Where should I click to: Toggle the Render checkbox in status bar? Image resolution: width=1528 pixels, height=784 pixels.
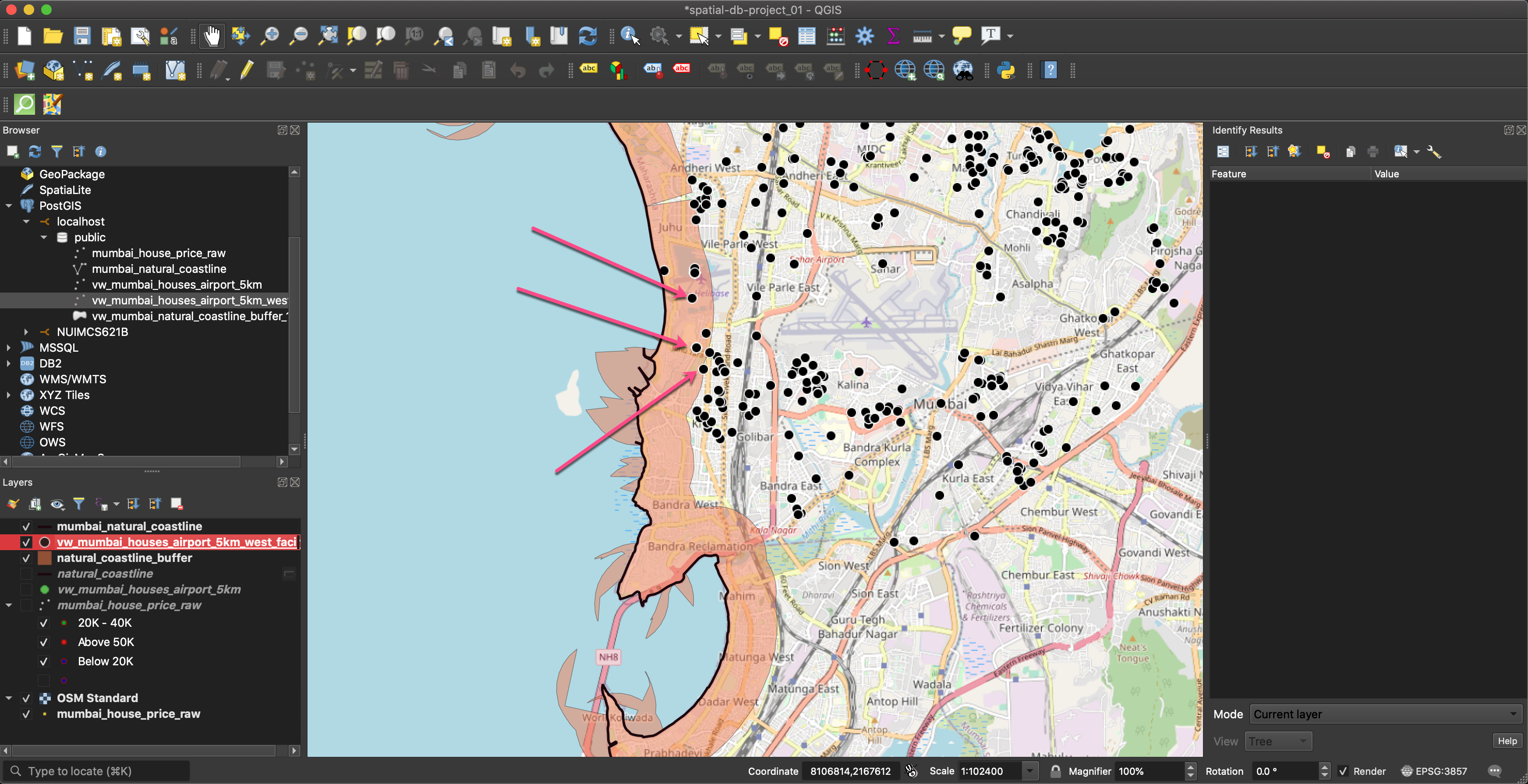pos(1343,771)
